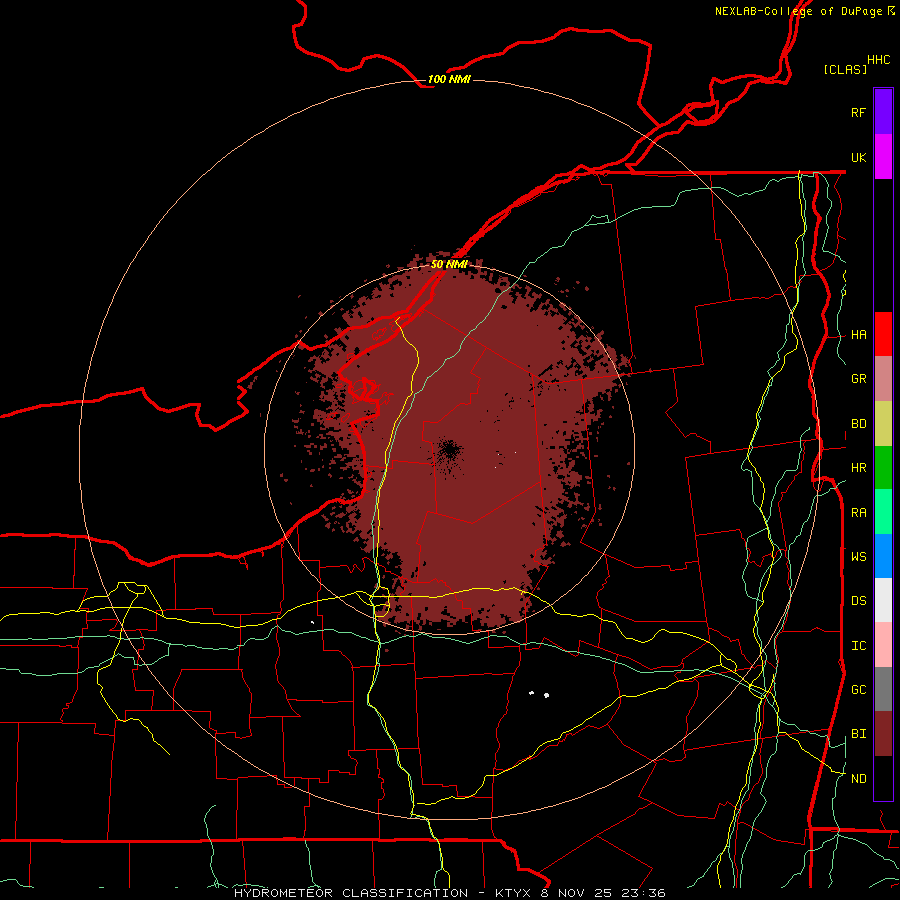This screenshot has height=900, width=900.
Task: Click the 'GC' legend label
Action: coord(859,690)
